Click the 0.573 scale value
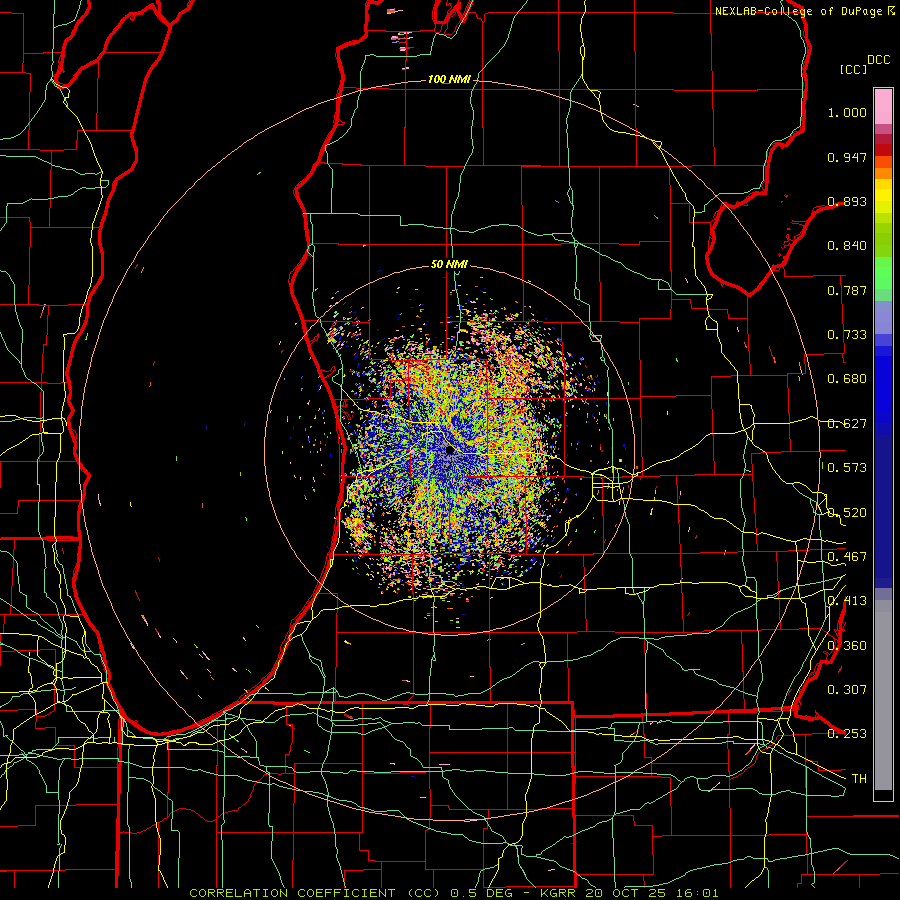 pos(847,468)
